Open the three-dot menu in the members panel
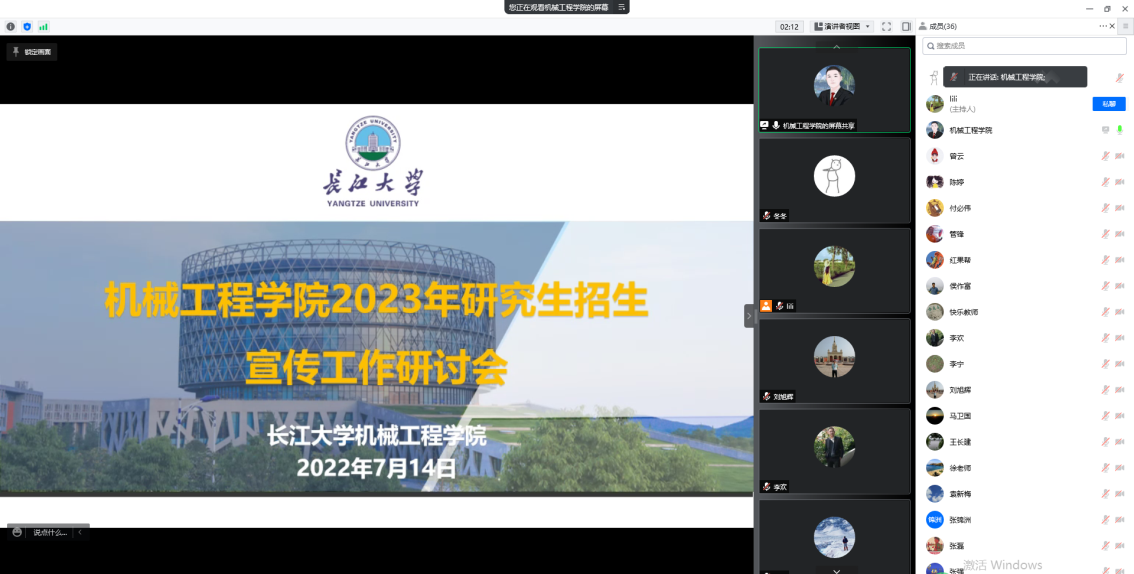Viewport: 1134px width, 574px height. tap(1103, 26)
